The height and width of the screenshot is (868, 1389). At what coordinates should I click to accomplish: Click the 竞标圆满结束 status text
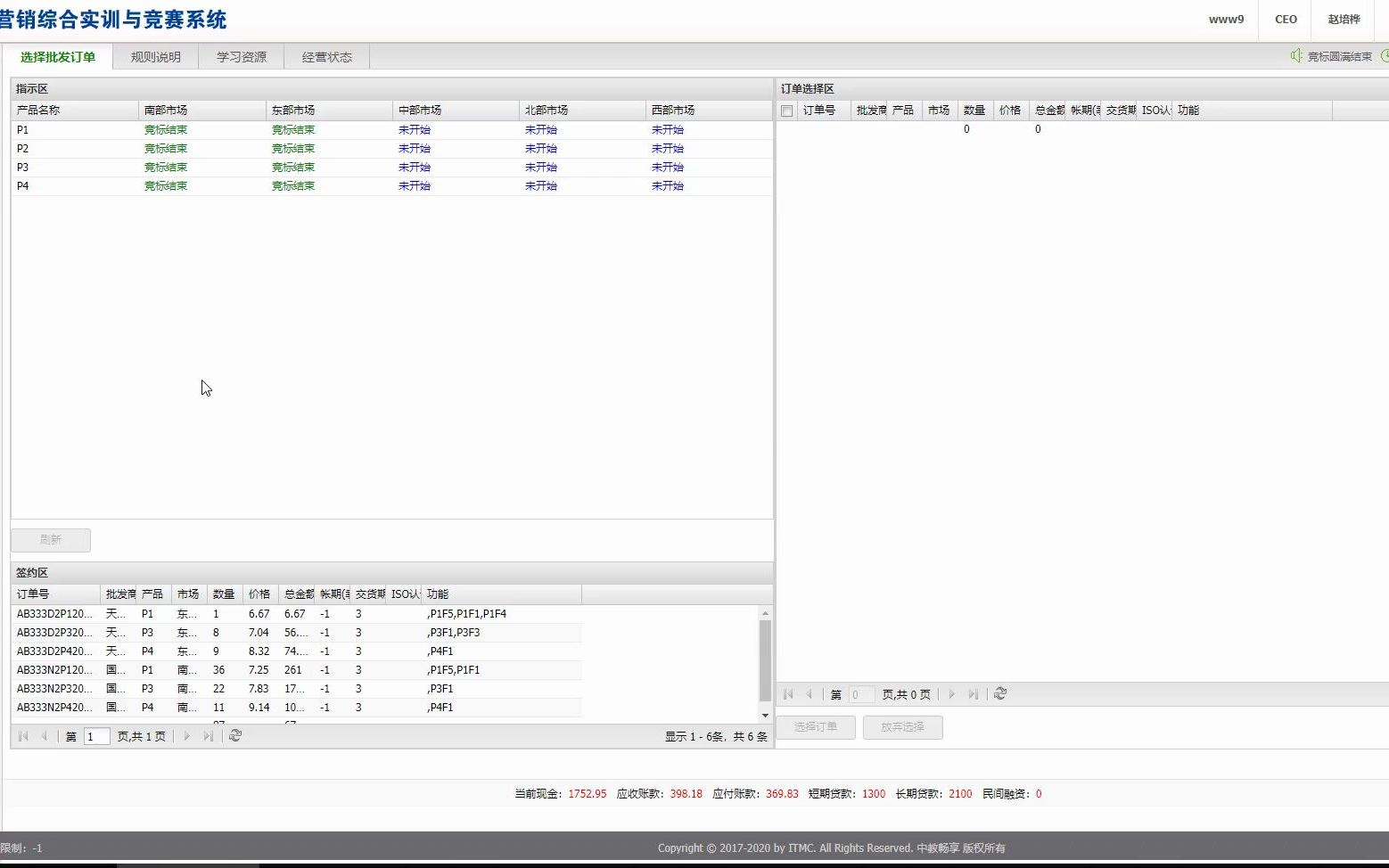(x=1339, y=56)
